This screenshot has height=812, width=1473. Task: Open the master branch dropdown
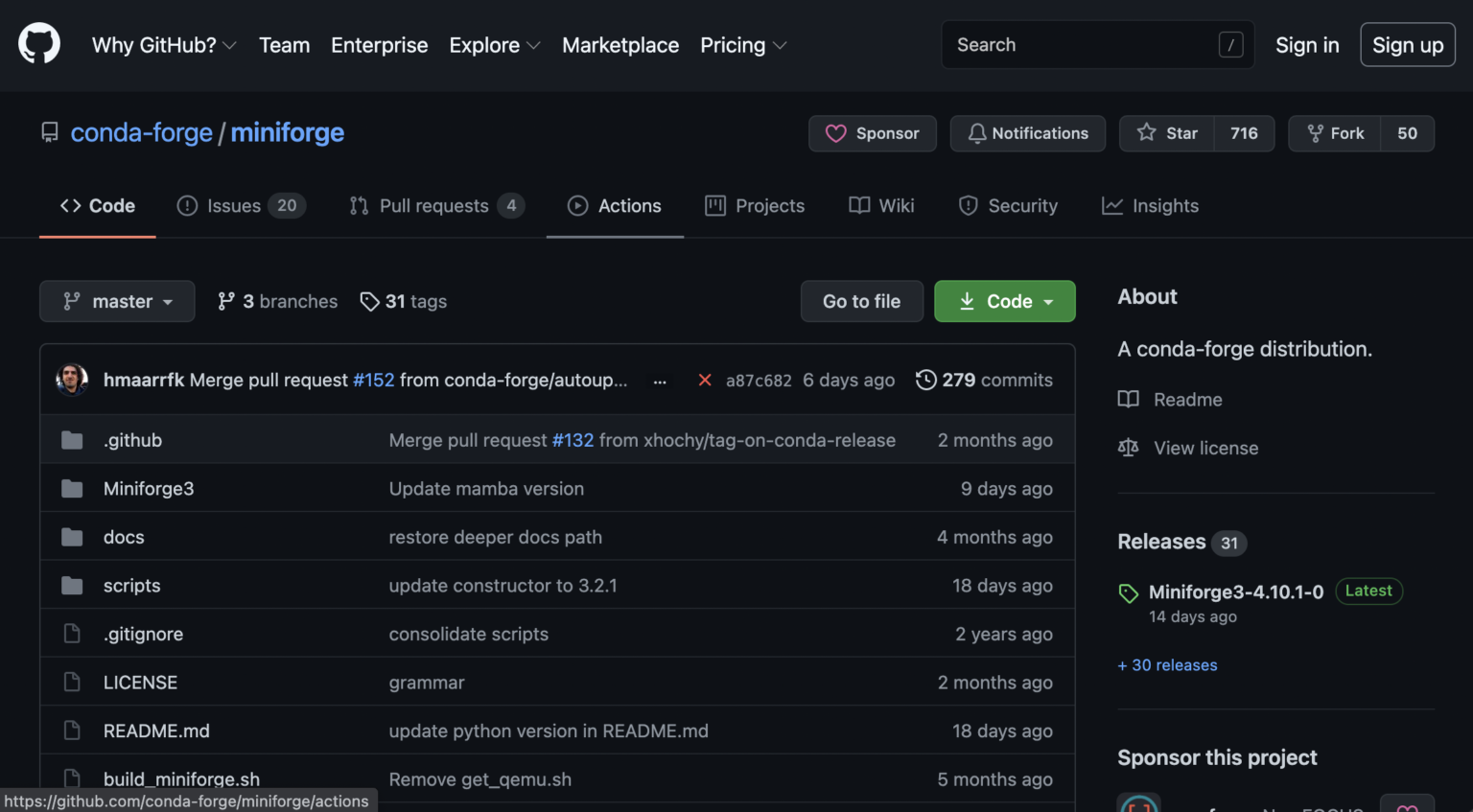tap(117, 302)
